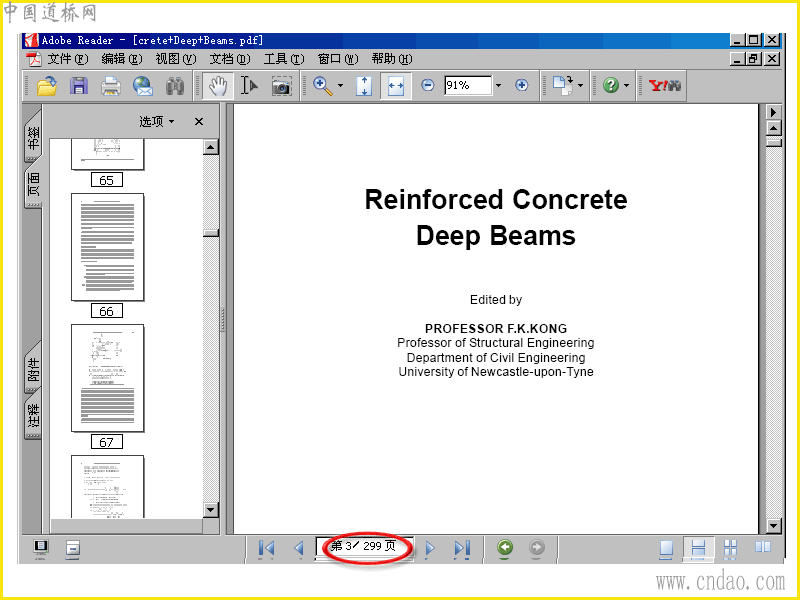Minimize the document window in the menu bar

737,59
